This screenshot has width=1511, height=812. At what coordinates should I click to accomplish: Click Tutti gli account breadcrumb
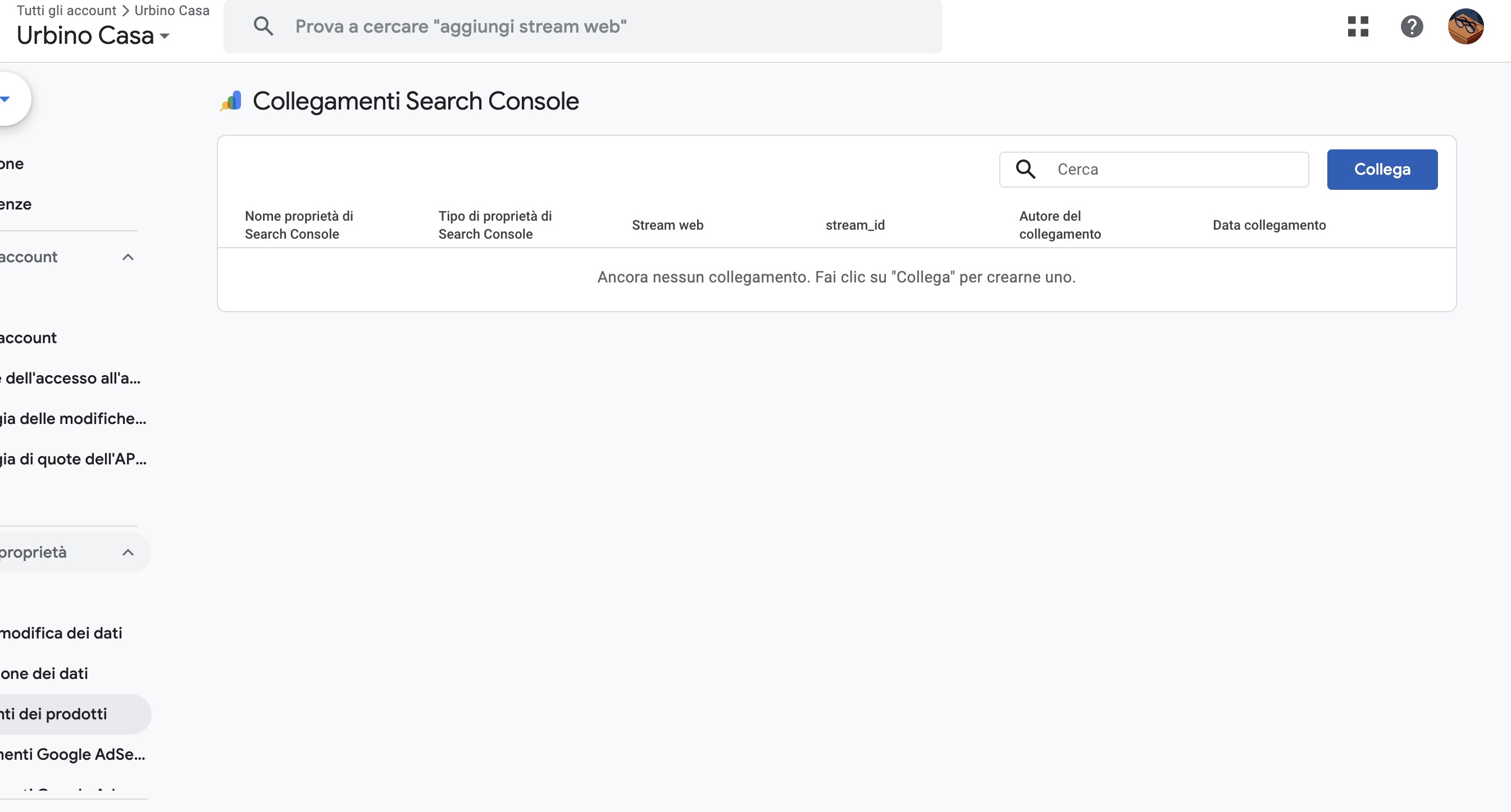click(66, 11)
